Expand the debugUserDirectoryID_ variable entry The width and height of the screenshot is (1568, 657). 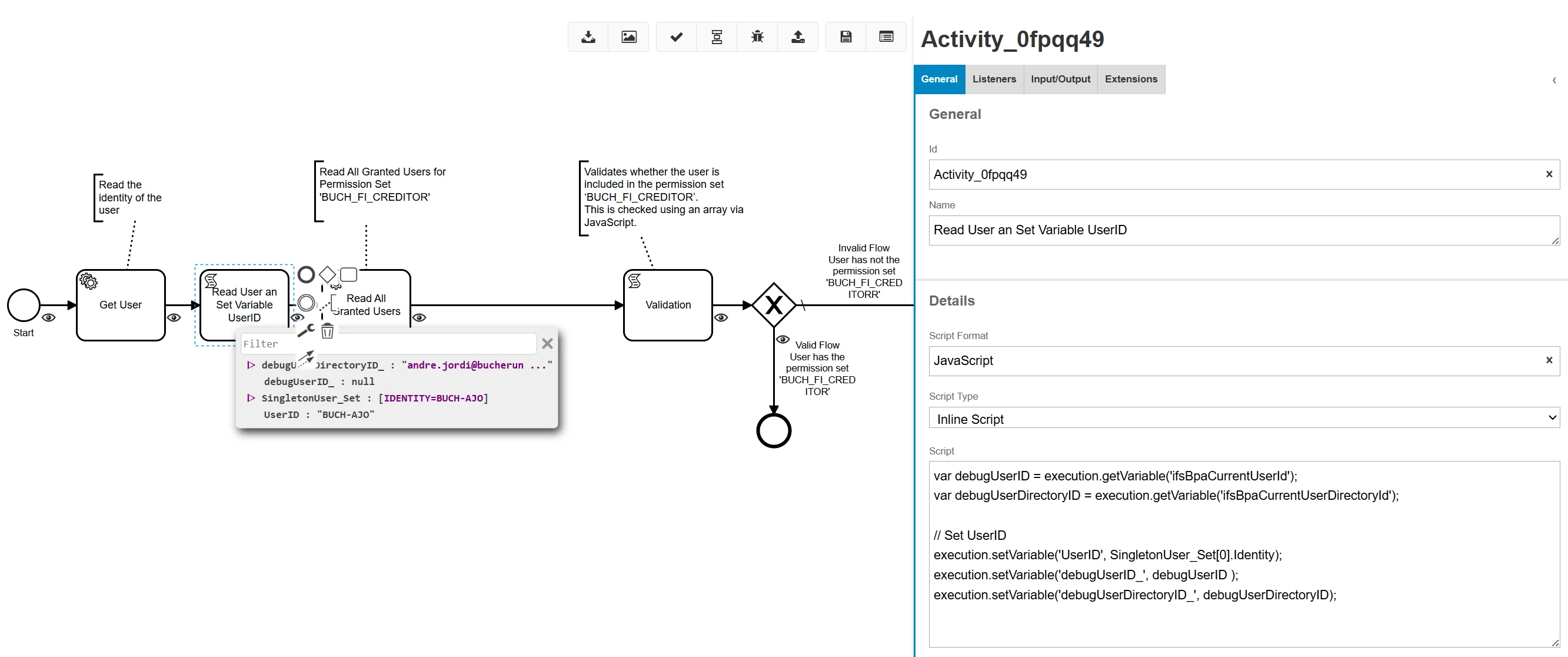pyautogui.click(x=251, y=366)
